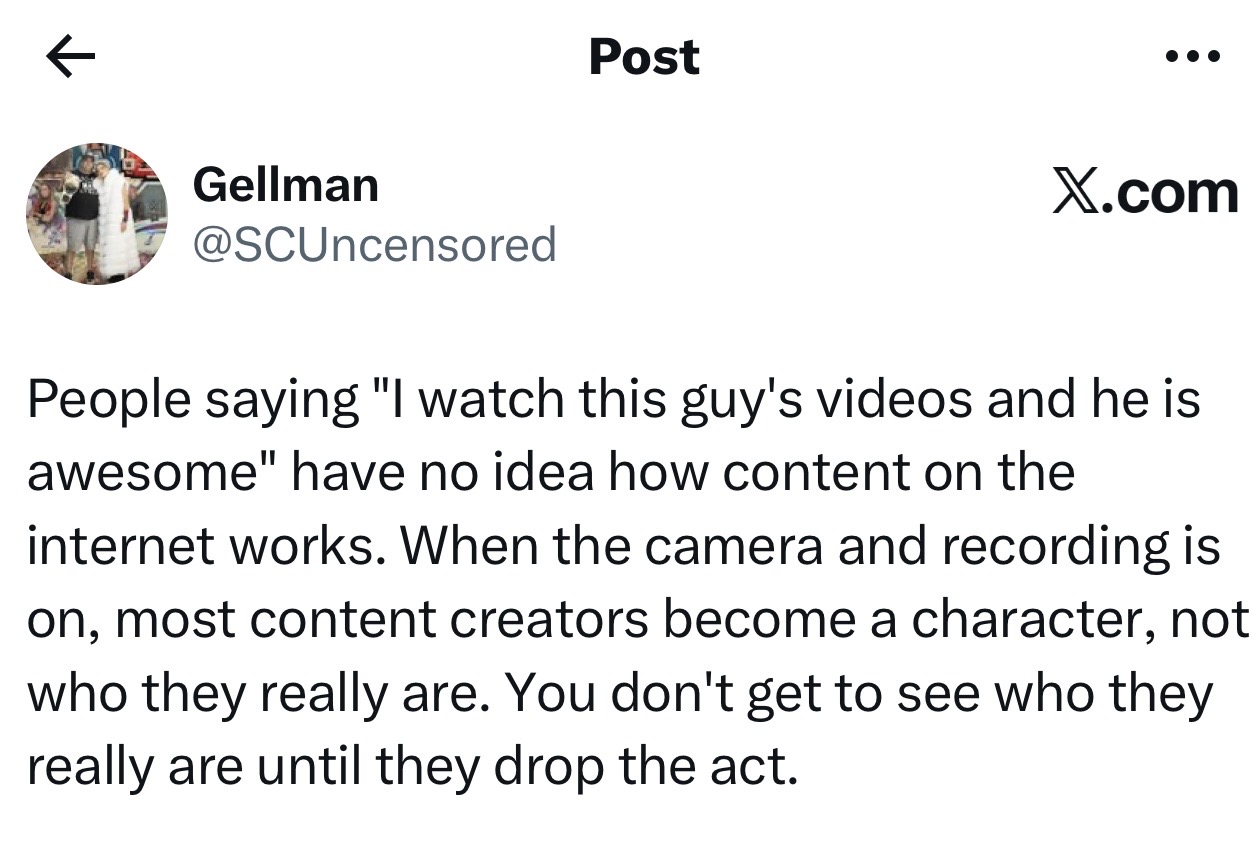Click the X branding in the corner
The height and width of the screenshot is (850, 1253).
1143,192
